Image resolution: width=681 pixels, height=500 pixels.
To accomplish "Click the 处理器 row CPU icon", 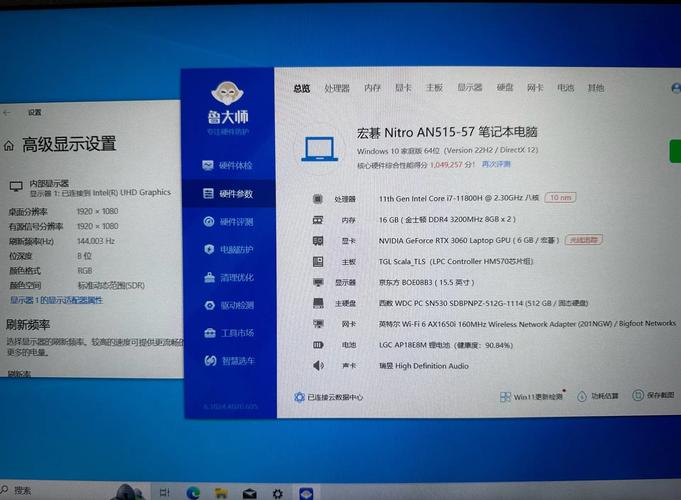I will coord(317,199).
